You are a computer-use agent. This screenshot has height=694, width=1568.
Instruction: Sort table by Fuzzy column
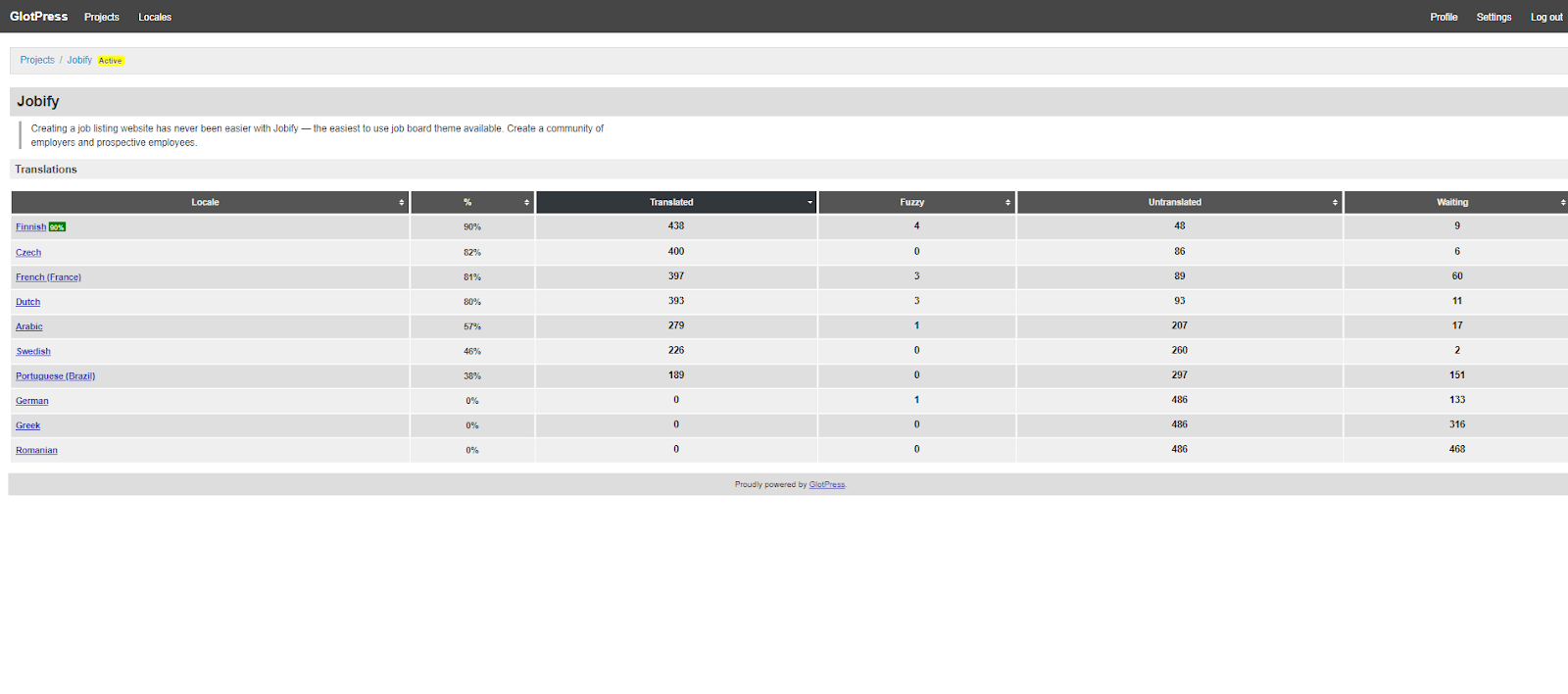point(917,202)
